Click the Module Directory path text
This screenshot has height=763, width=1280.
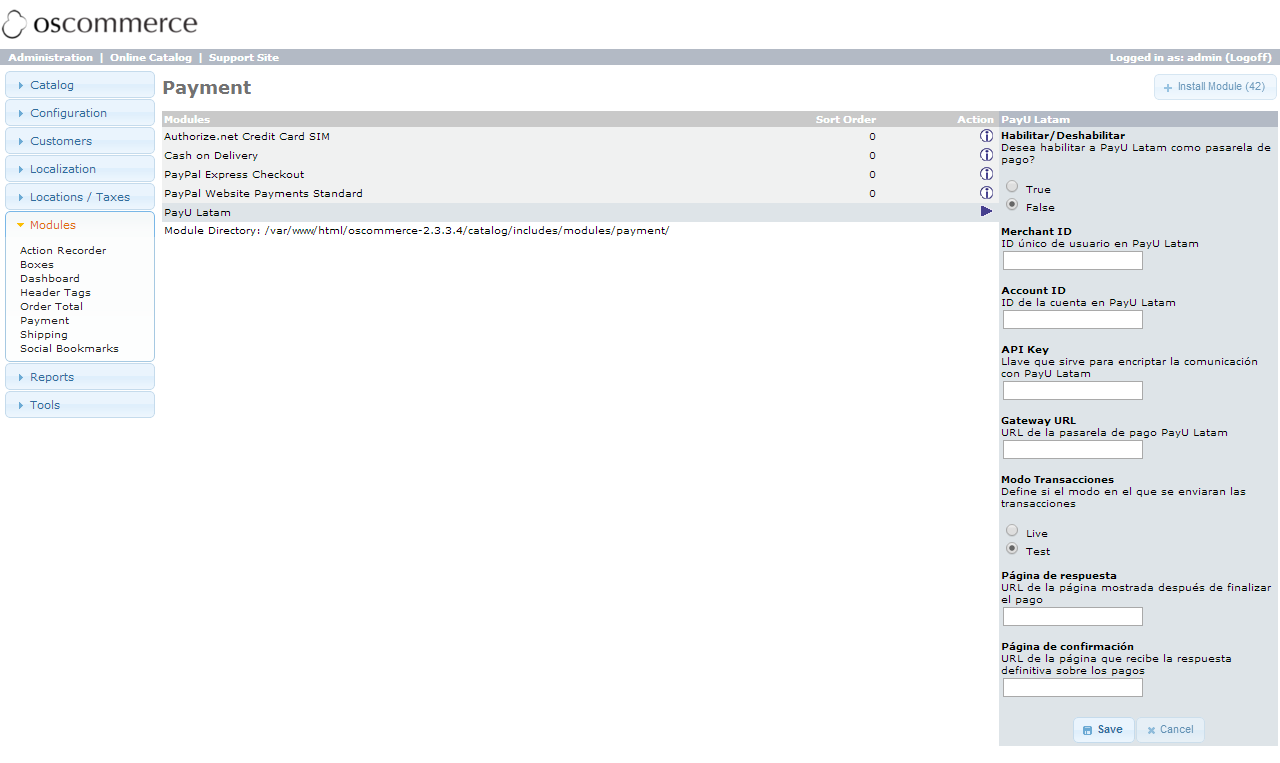tap(416, 231)
